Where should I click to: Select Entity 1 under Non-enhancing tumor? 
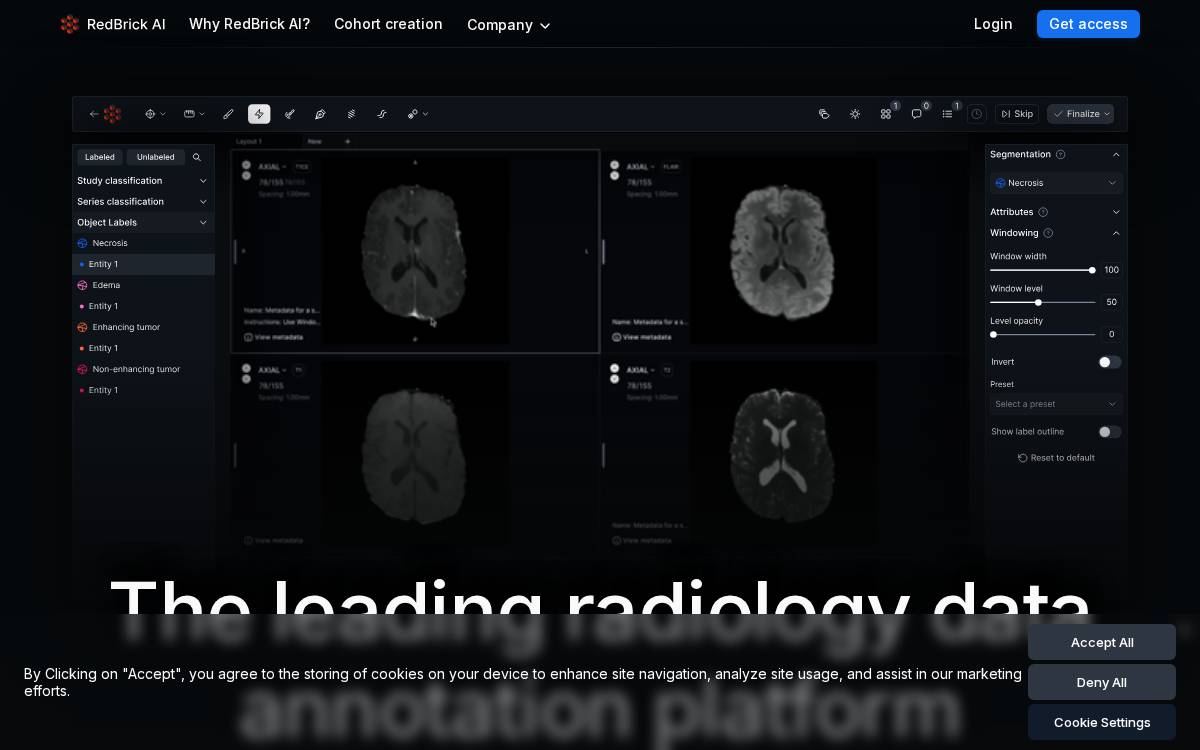click(143, 390)
